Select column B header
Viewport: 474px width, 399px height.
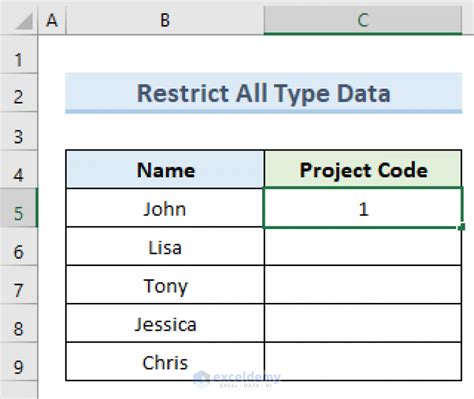[x=165, y=20]
